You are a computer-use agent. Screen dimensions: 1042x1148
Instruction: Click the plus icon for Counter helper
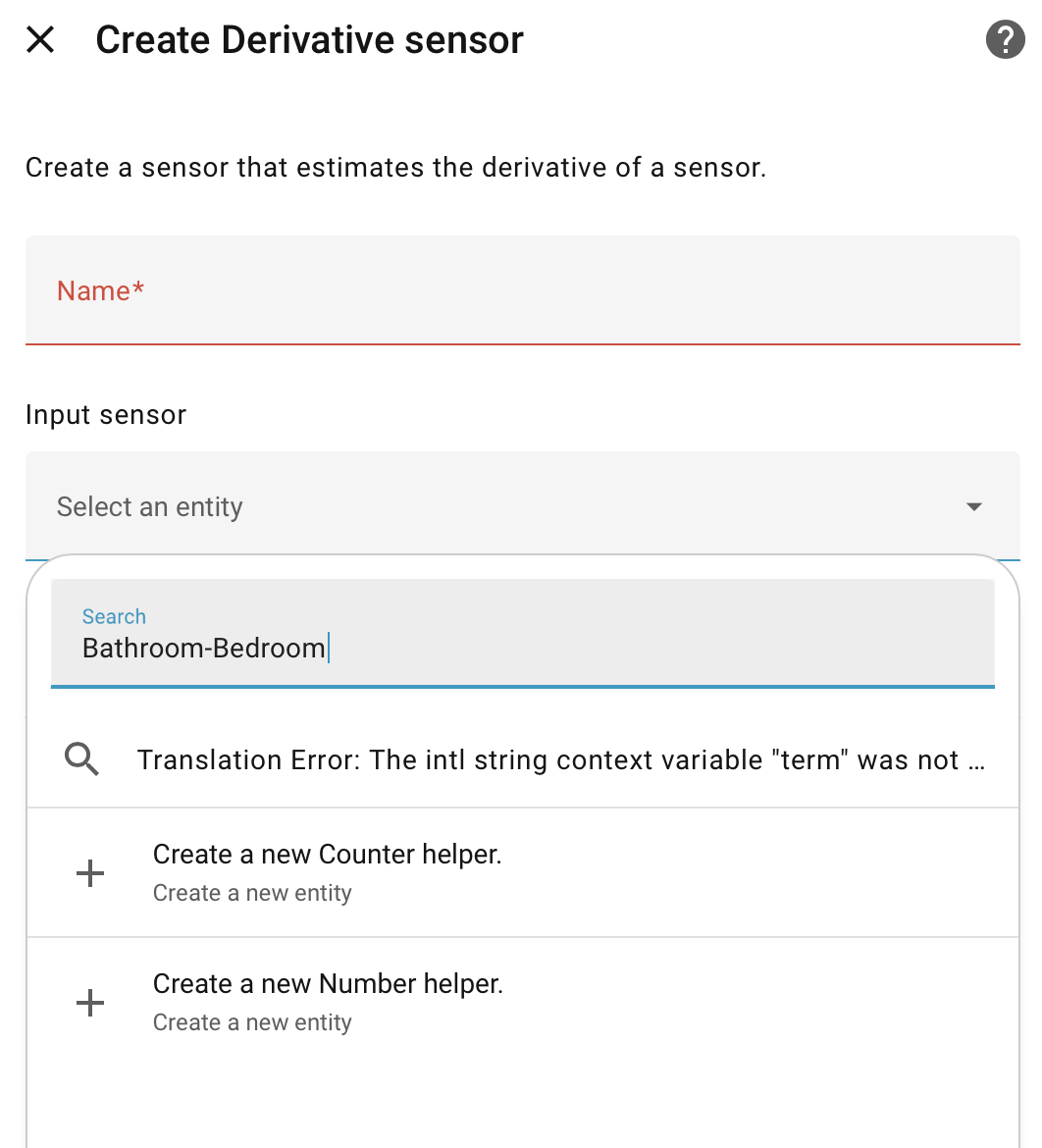90,872
